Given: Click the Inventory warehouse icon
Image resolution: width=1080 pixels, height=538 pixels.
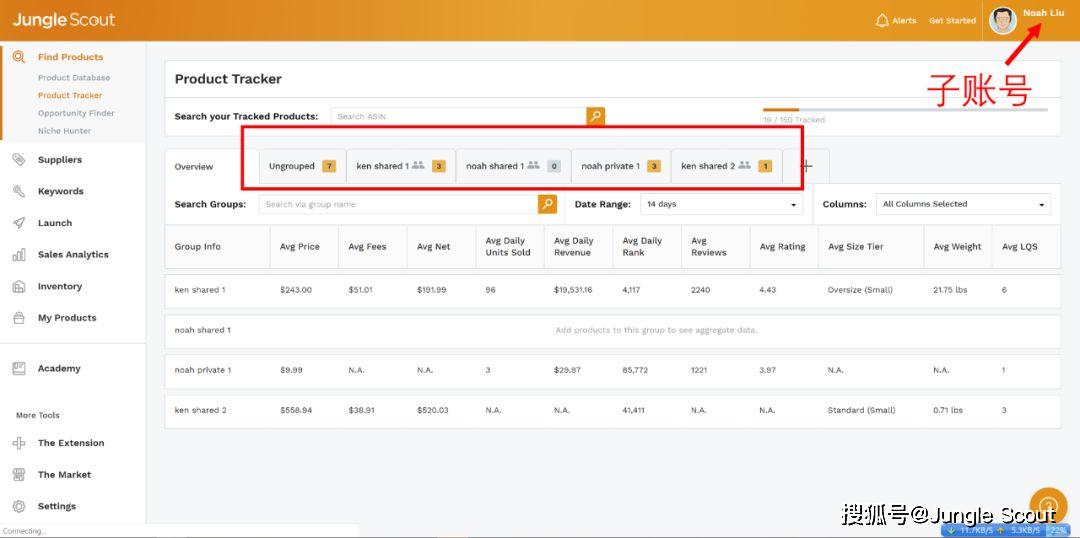Looking at the screenshot, I should coord(19,287).
